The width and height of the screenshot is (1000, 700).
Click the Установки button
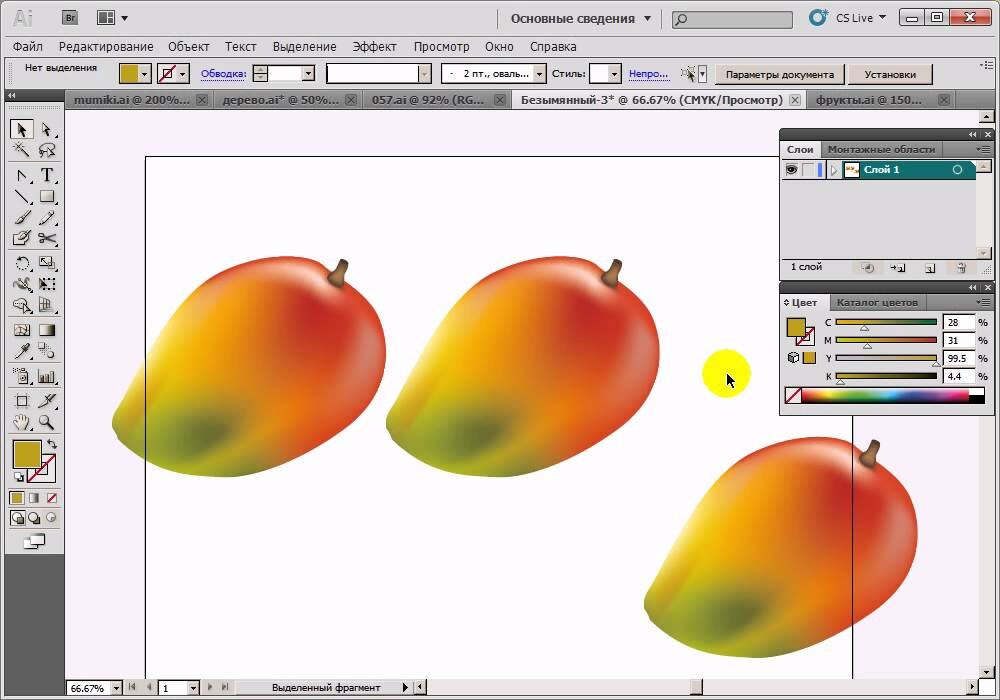(890, 75)
